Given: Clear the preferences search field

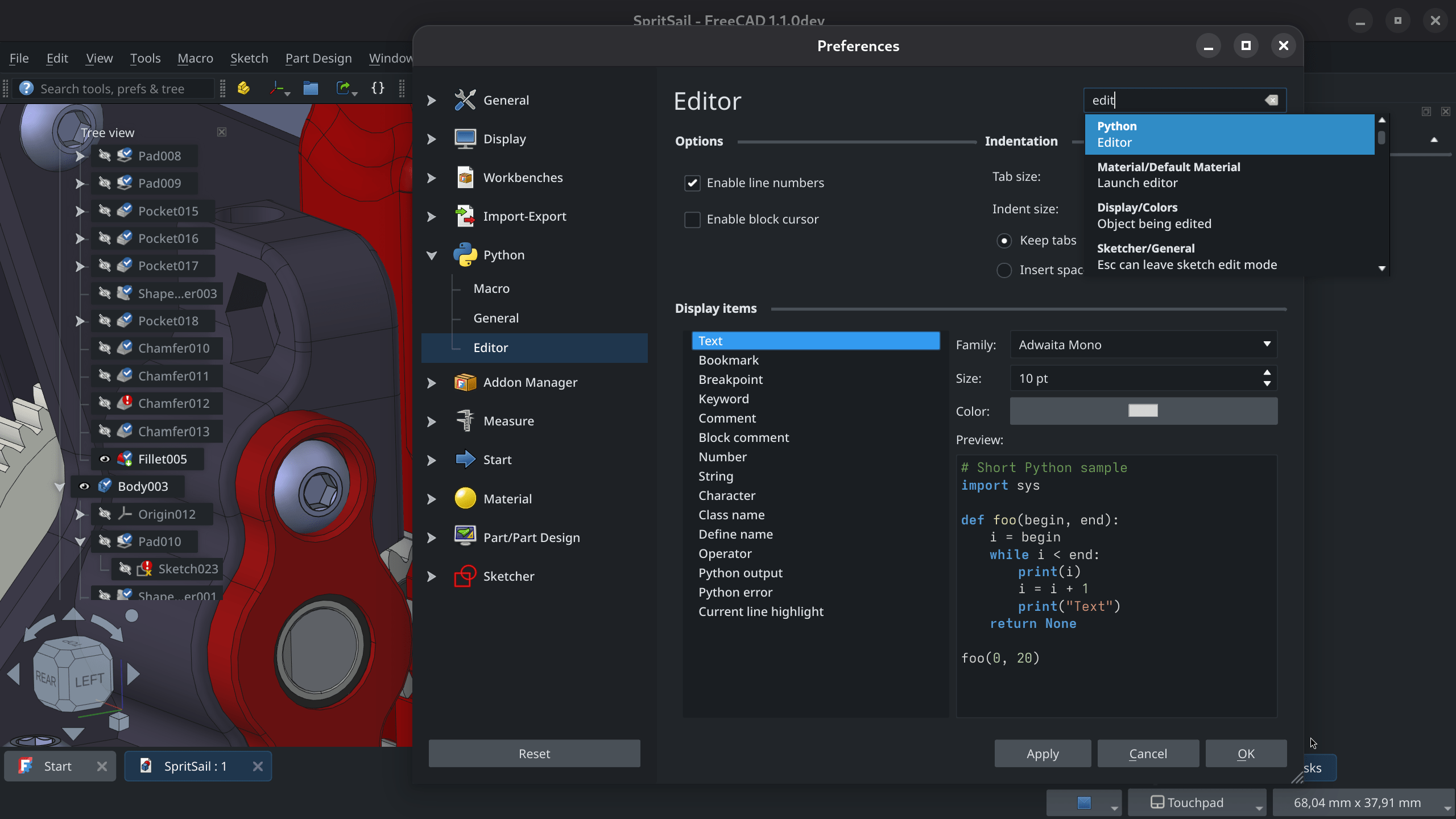Looking at the screenshot, I should coord(1271,100).
